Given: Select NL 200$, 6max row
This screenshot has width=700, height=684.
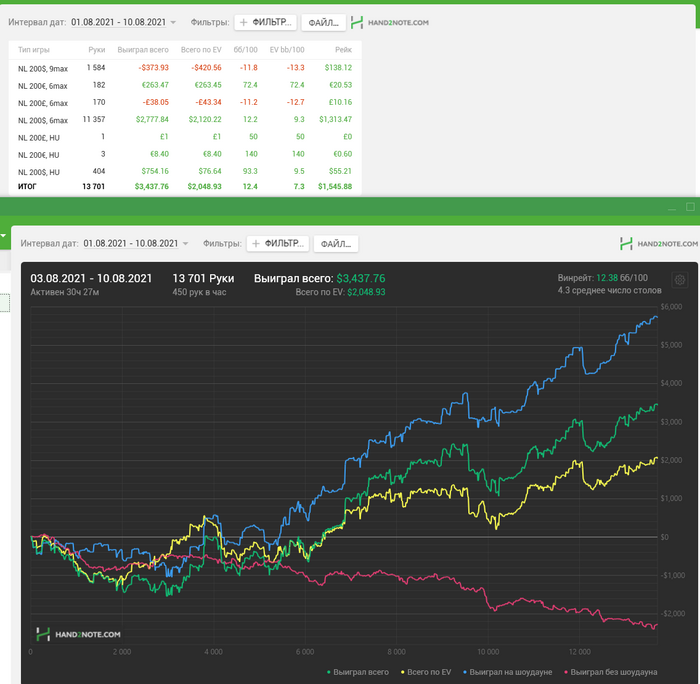Looking at the screenshot, I should click(x=185, y=120).
